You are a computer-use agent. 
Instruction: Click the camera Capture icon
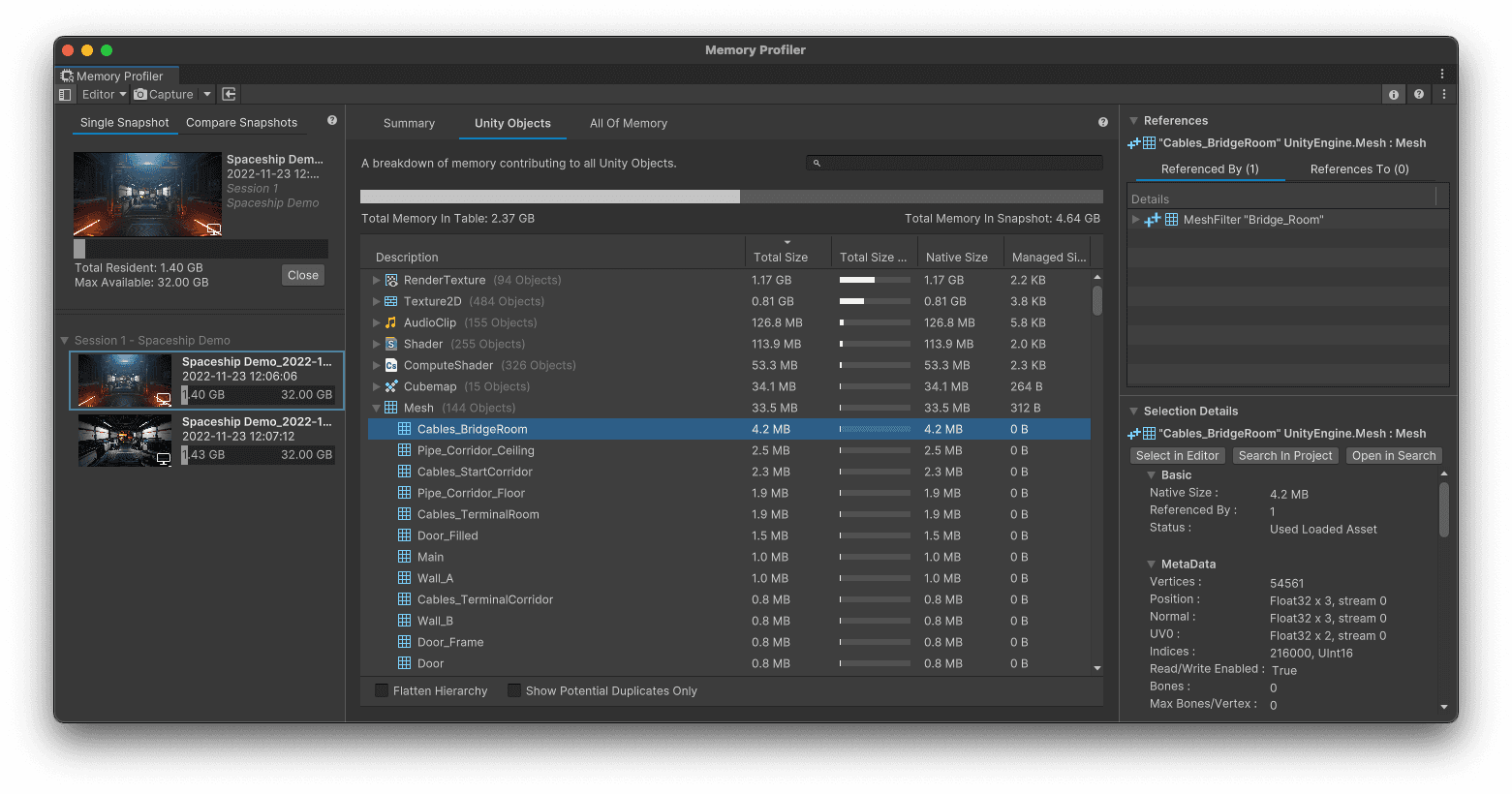140,94
